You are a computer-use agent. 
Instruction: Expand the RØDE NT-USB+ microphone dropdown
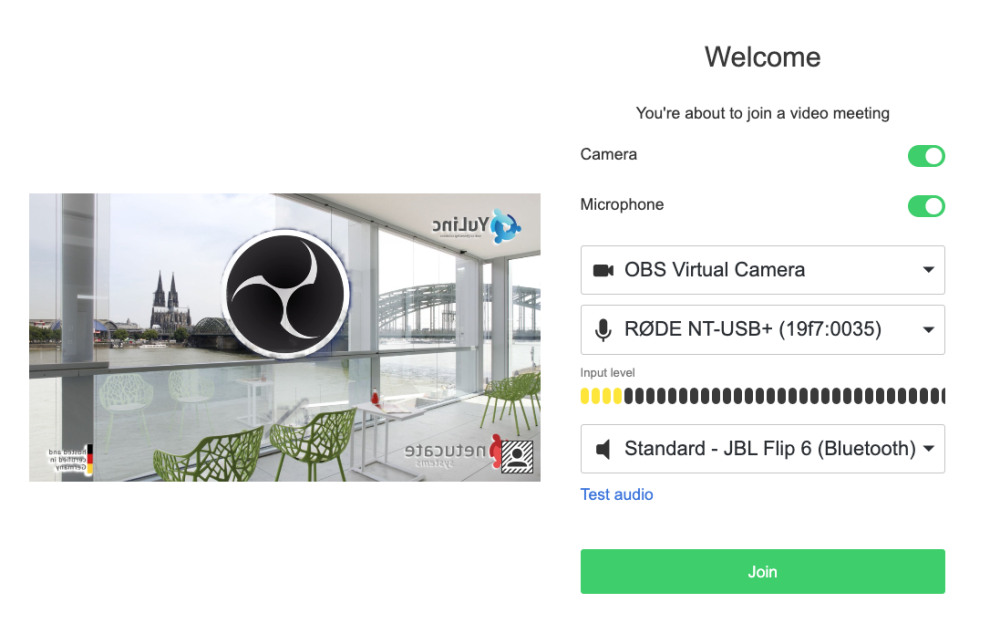762,330
